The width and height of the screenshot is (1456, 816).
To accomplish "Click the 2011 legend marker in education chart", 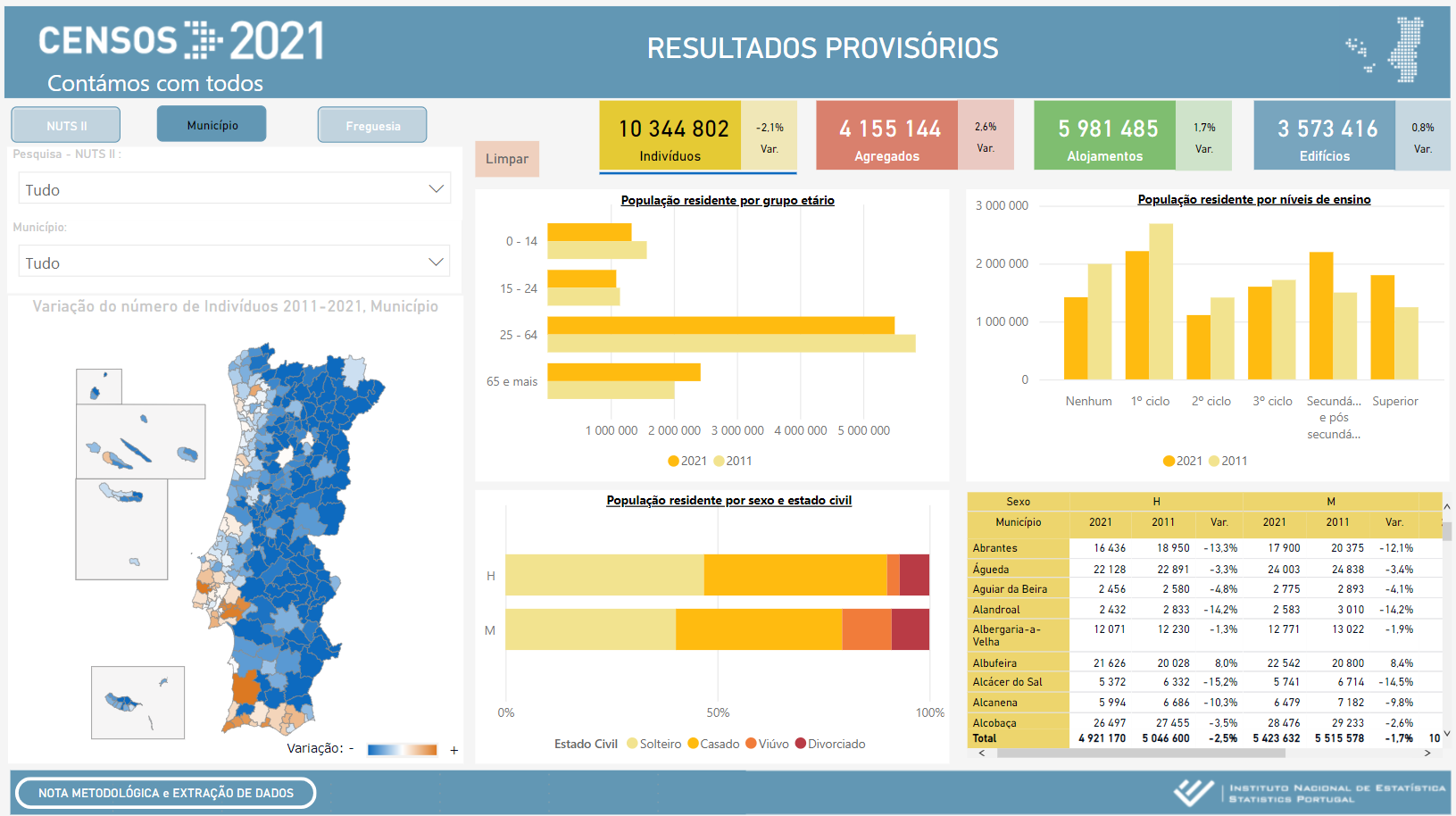I will click(1213, 461).
